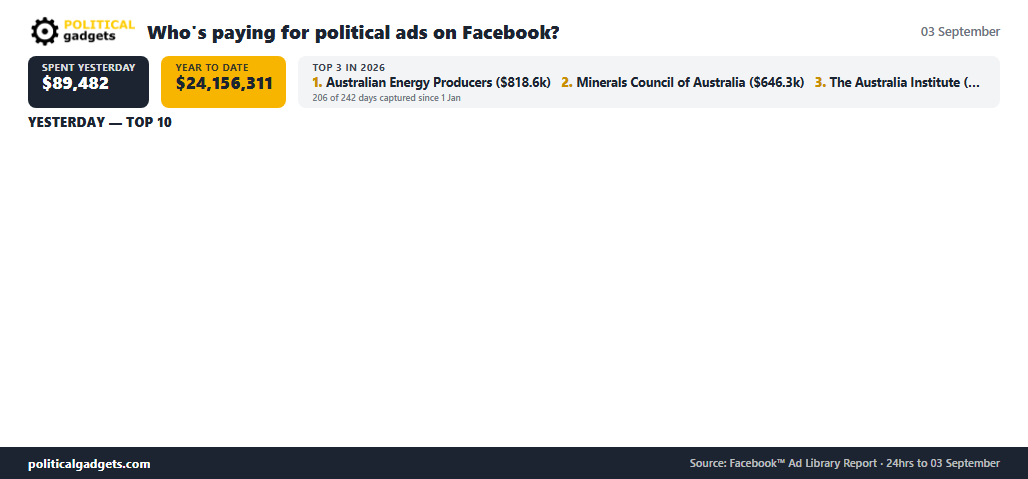Open the politicalgadgets.com footer link
Image resolution: width=1028 pixels, height=479 pixels.
click(89, 464)
